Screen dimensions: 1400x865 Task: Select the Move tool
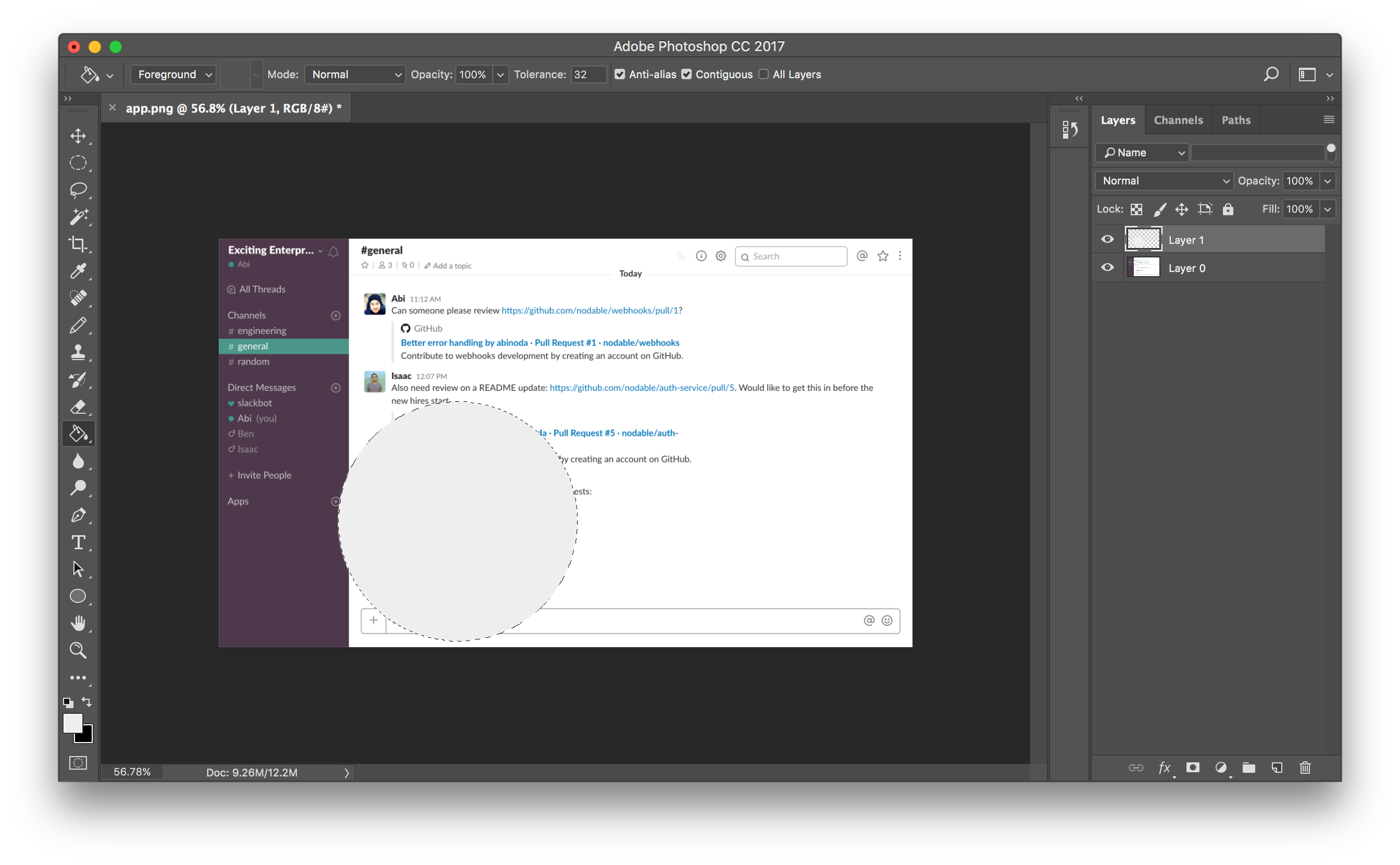coord(78,135)
